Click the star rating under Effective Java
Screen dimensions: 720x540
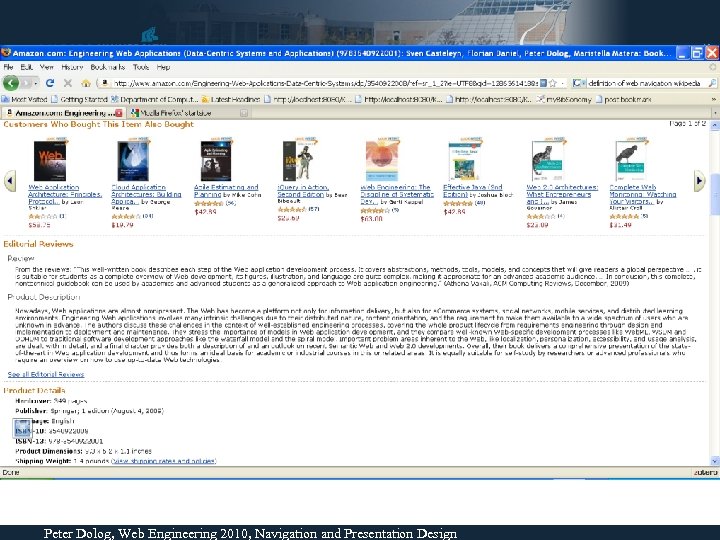tap(458, 203)
